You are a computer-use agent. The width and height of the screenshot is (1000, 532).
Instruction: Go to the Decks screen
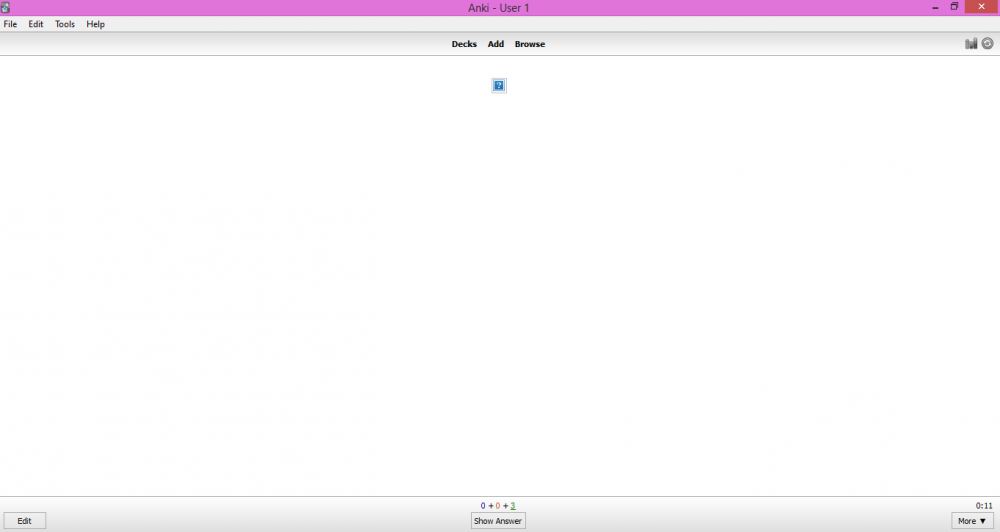(464, 44)
